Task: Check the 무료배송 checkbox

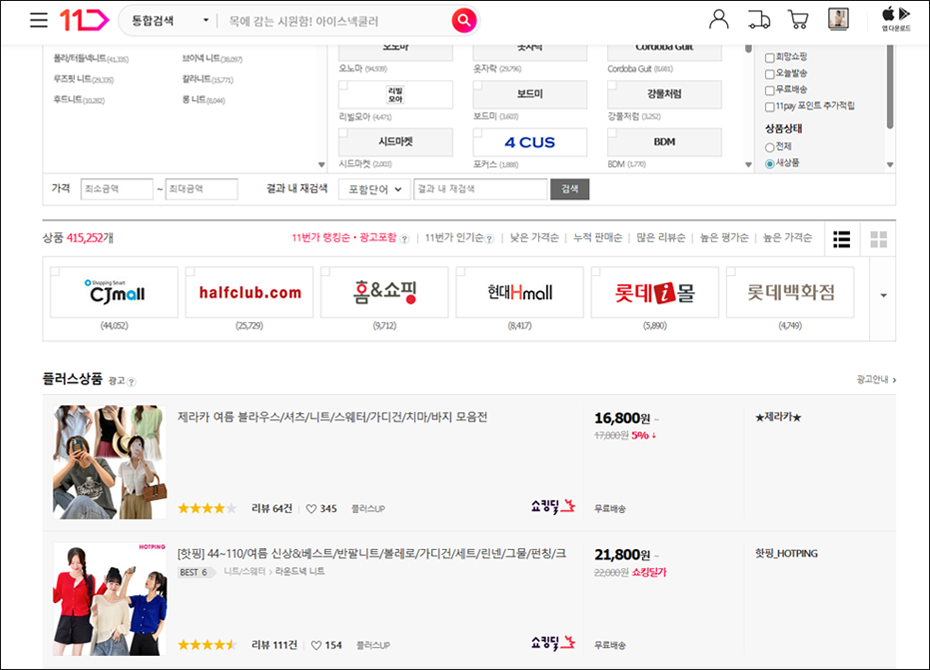Action: pyautogui.click(x=770, y=90)
